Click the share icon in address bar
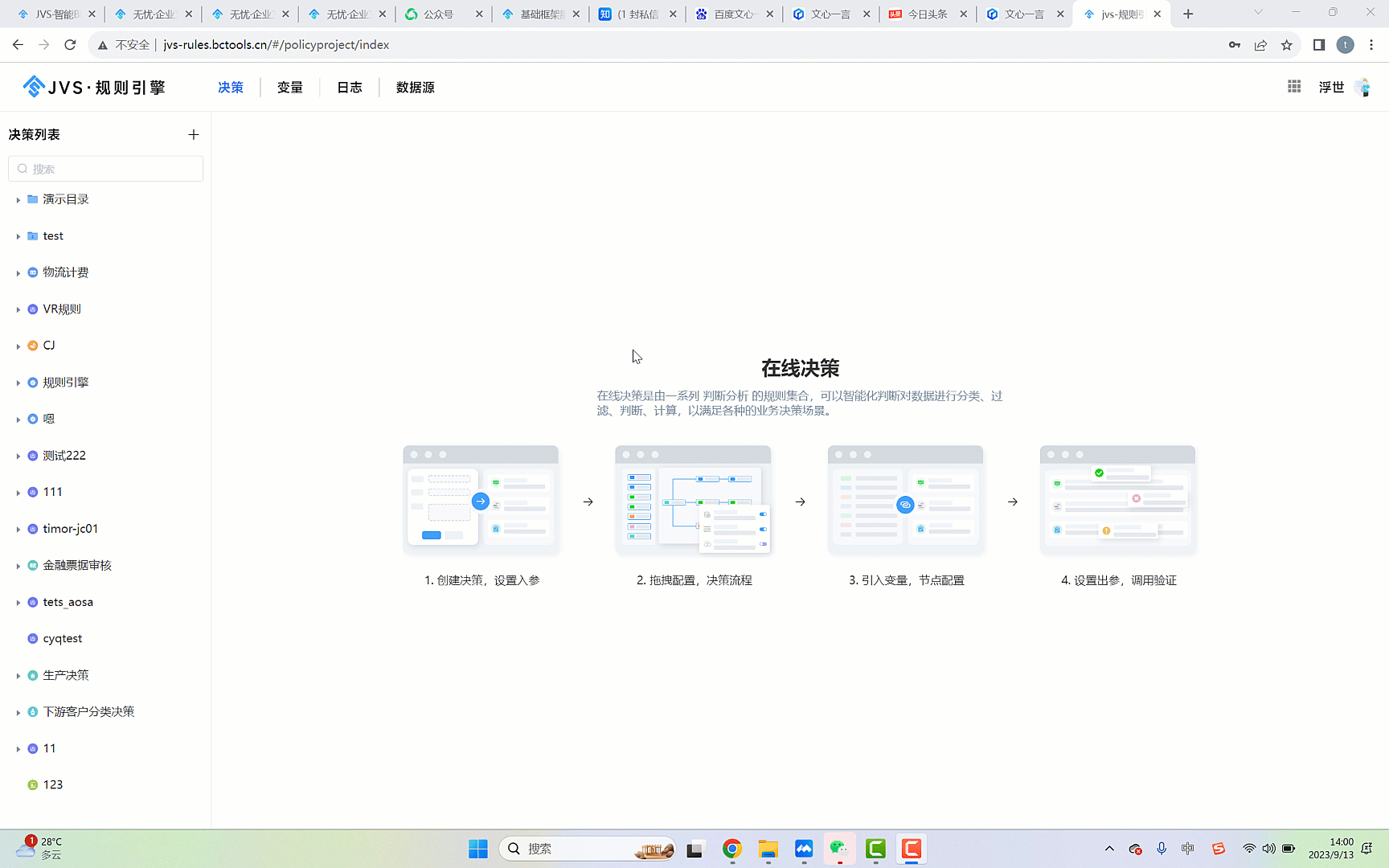This screenshot has width=1389, height=868. click(1260, 45)
